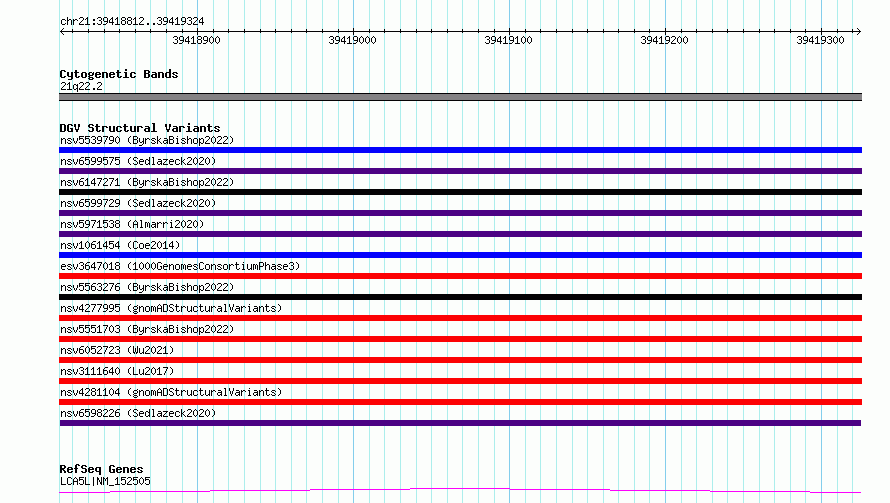The height and width of the screenshot is (503, 890).
Task: Click the red bar for nsv5551703
Action: tap(460, 339)
